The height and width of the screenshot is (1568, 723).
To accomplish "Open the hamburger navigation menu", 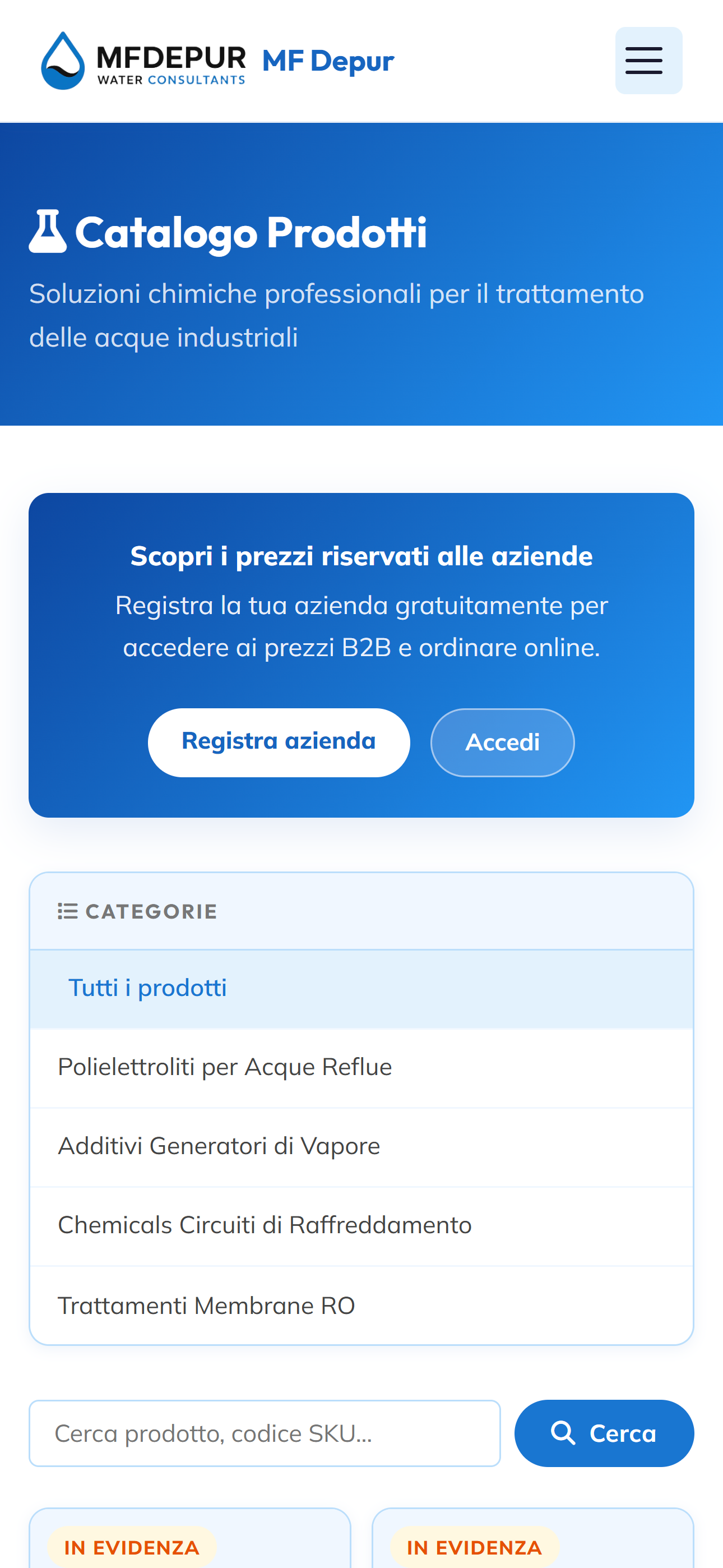I will (x=648, y=61).
